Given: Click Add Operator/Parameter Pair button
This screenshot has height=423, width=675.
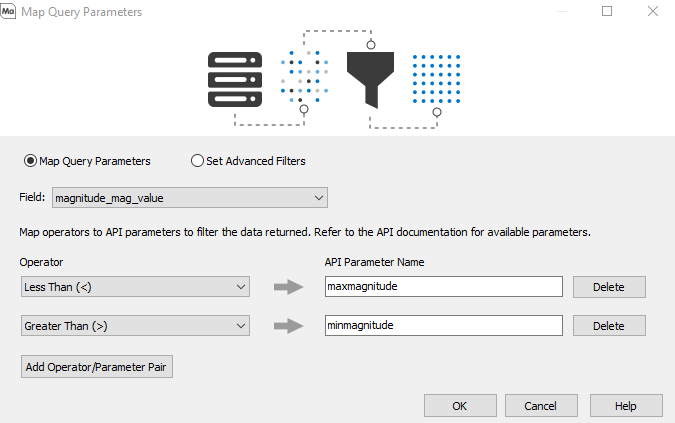Looking at the screenshot, I should [97, 367].
